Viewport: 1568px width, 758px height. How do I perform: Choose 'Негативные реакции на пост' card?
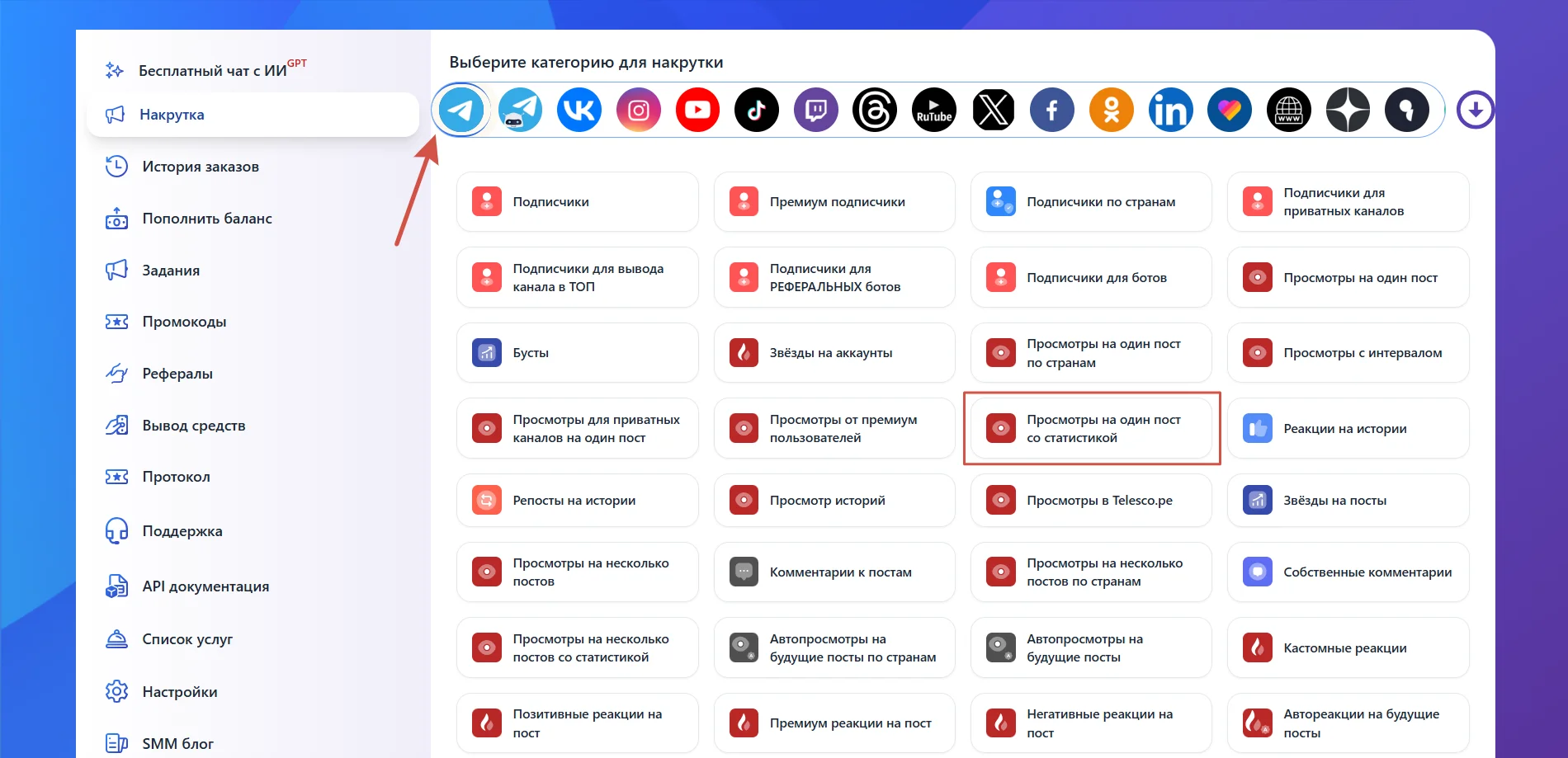1091,723
